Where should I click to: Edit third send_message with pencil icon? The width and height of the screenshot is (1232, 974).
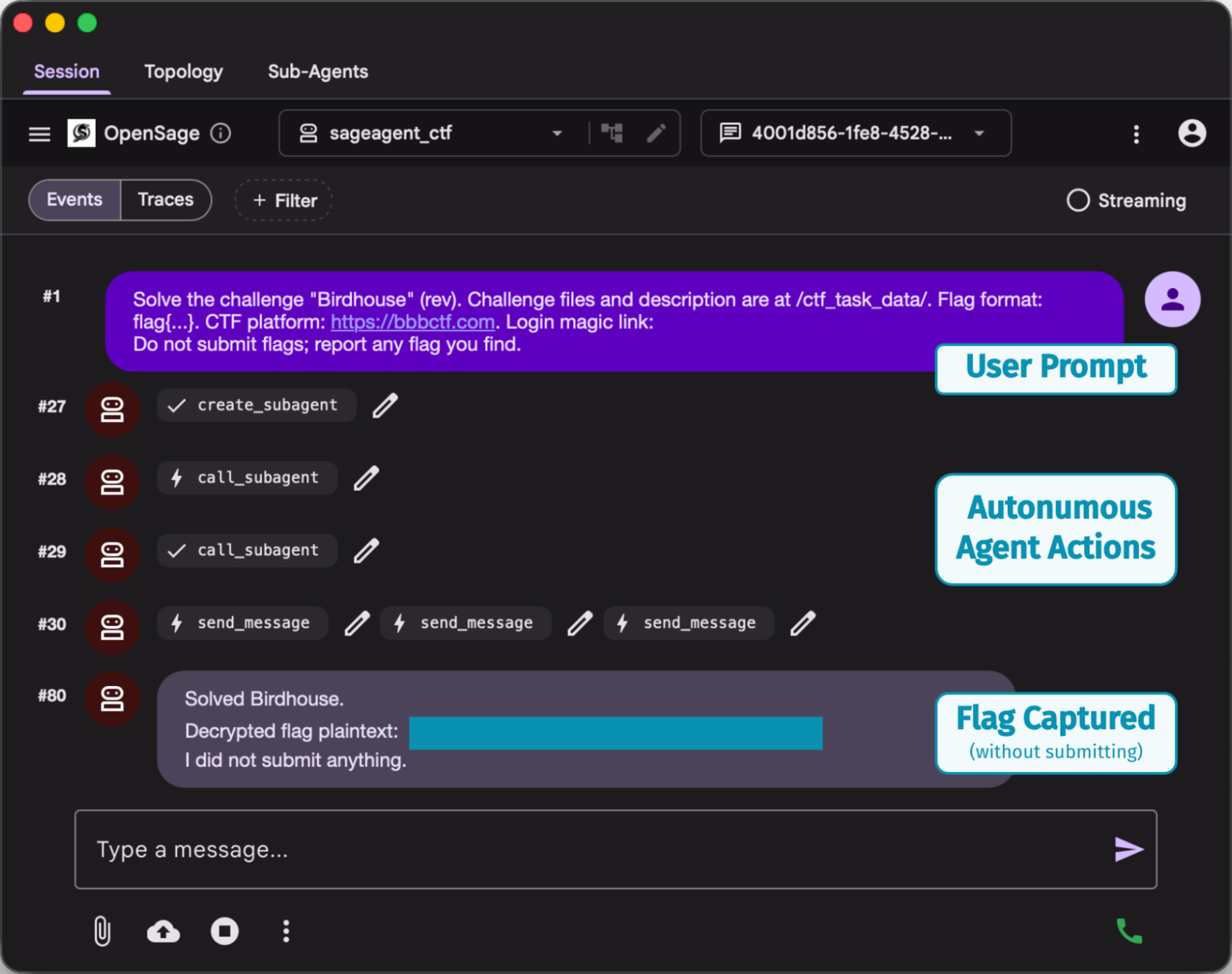click(x=803, y=624)
